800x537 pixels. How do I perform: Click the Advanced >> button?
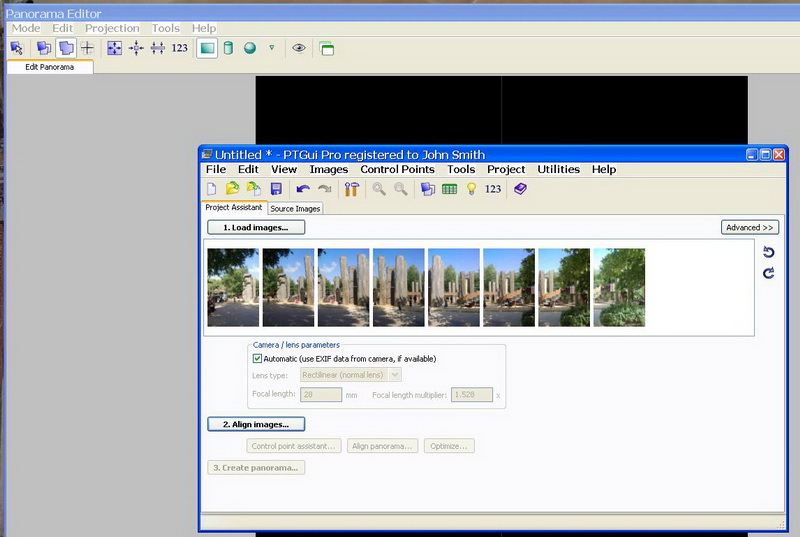pyautogui.click(x=749, y=227)
